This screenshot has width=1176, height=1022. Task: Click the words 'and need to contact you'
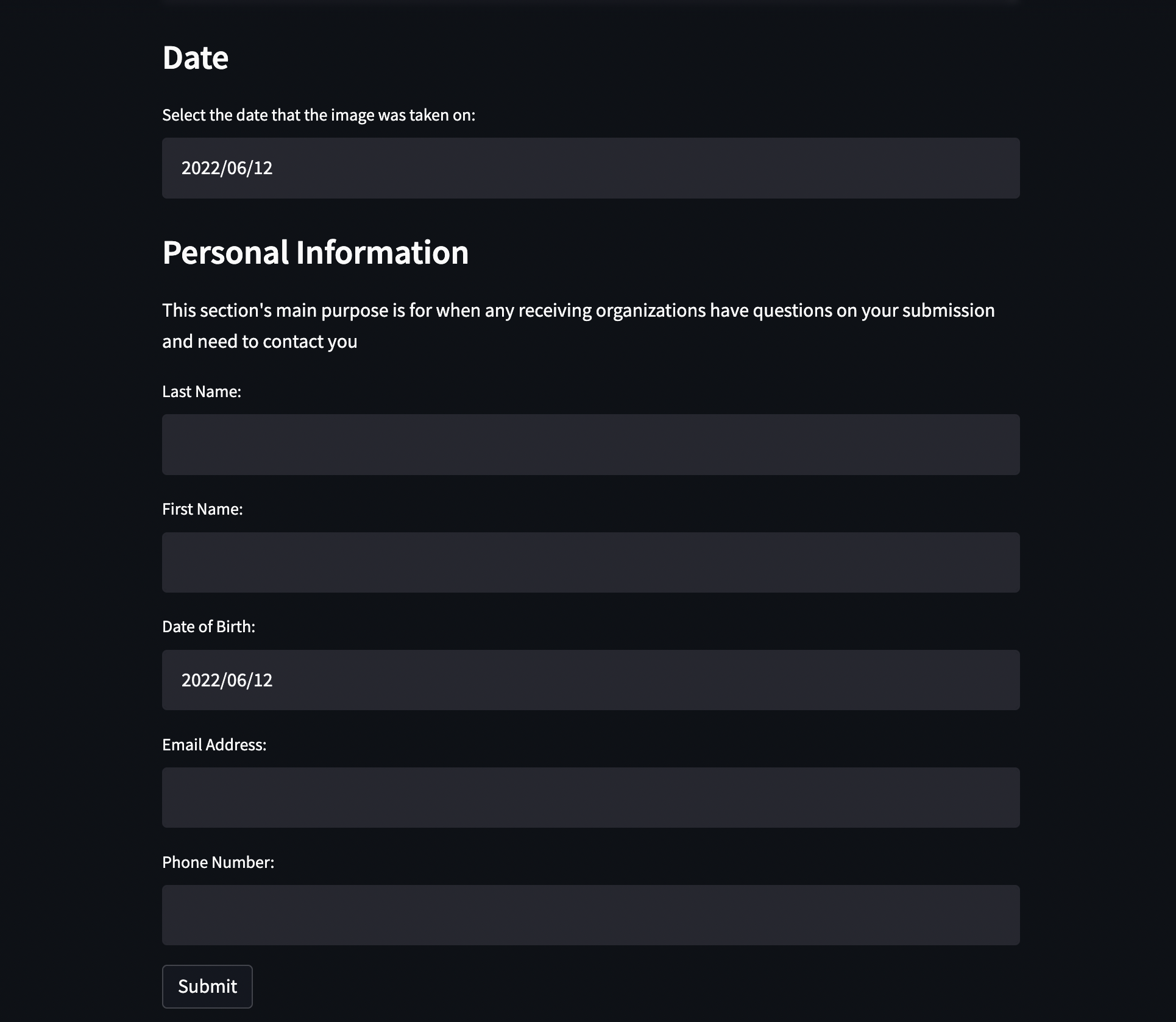[x=260, y=342]
